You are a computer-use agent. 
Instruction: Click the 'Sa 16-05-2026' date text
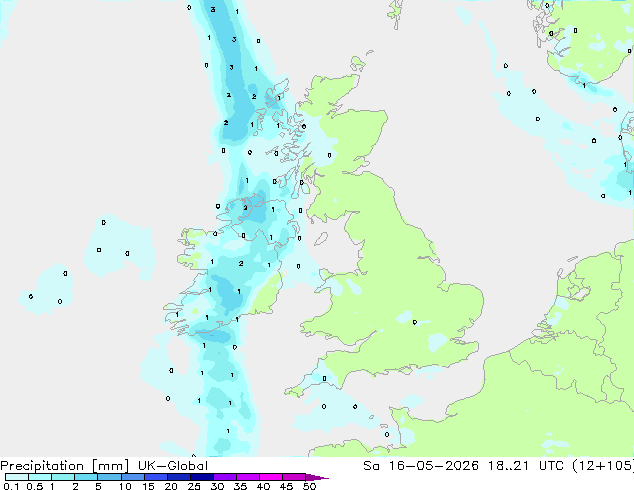pos(421,466)
